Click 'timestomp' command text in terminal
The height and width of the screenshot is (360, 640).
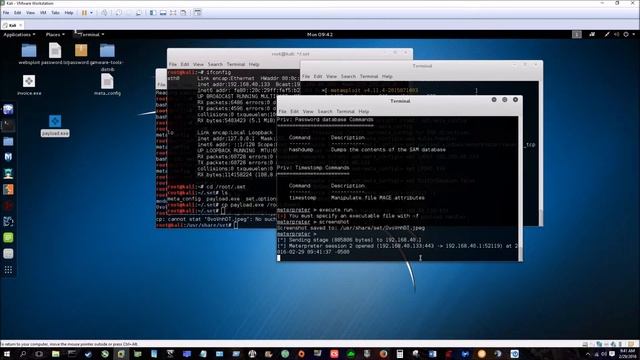(x=302, y=198)
